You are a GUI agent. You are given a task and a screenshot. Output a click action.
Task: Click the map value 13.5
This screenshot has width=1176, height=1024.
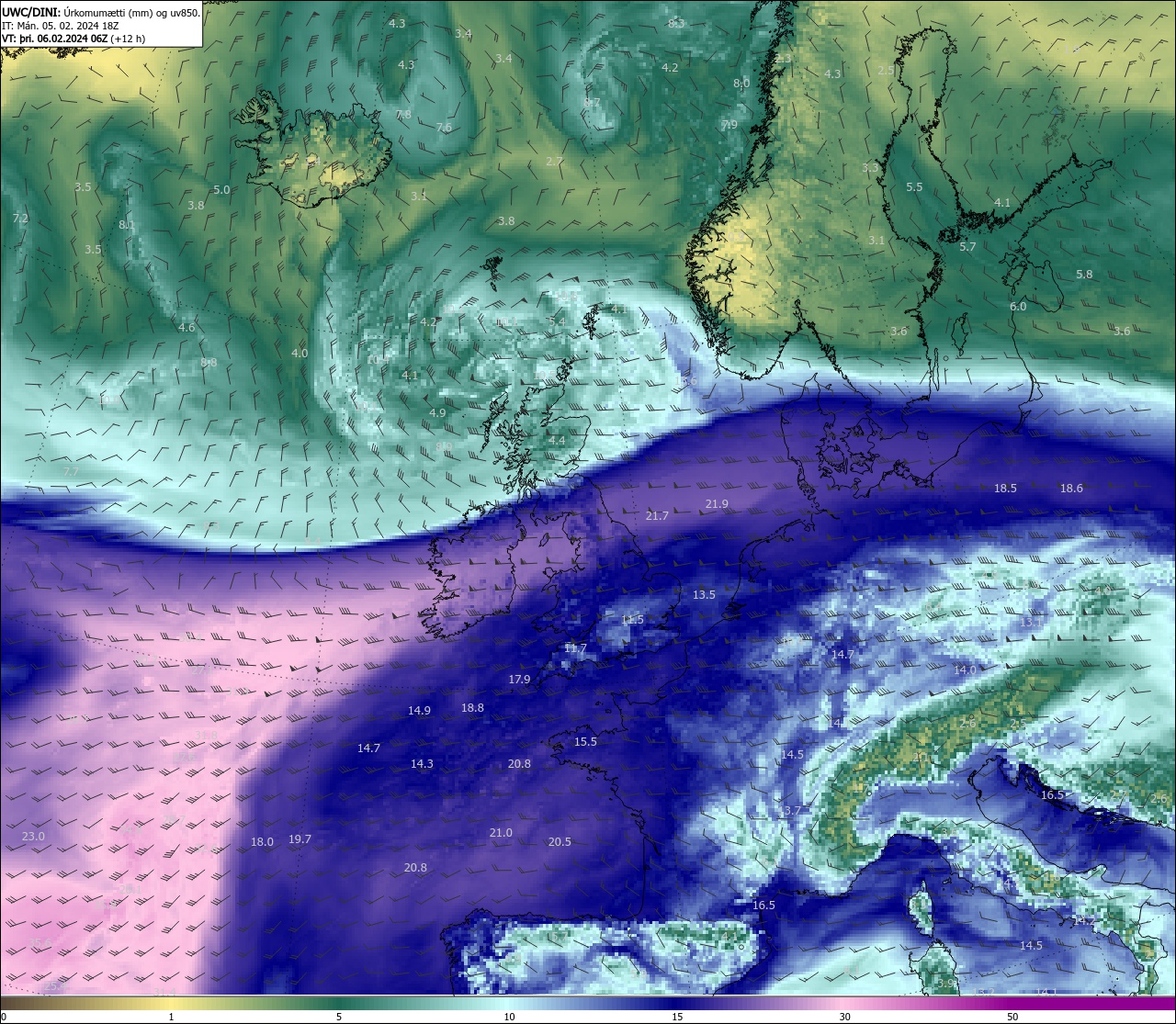(704, 594)
